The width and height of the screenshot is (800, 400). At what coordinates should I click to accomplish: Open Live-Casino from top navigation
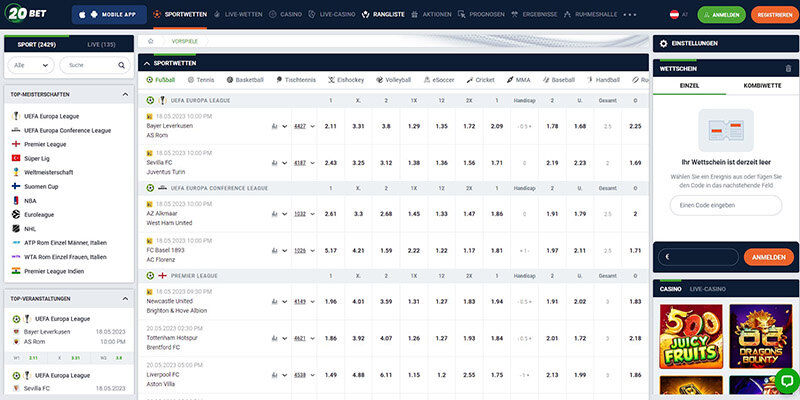pyautogui.click(x=332, y=14)
